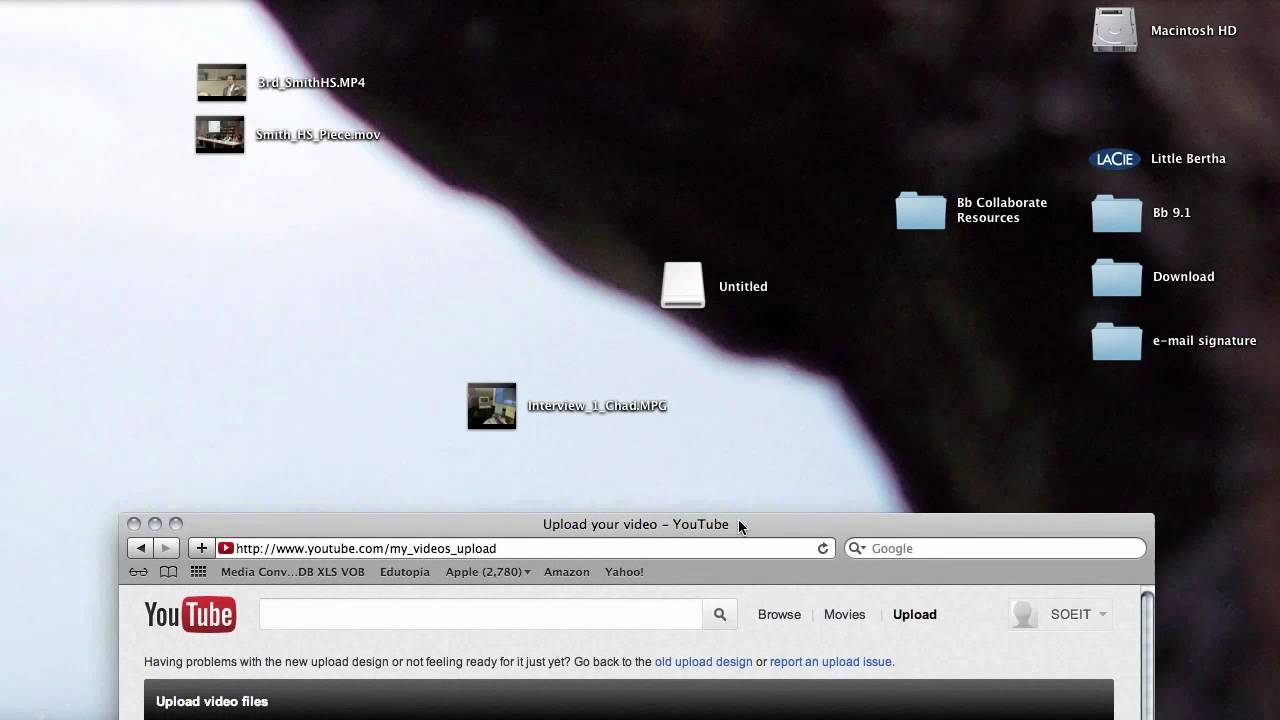Open the 3rd_SmithHS.MP4 video file
The image size is (1280, 720).
[x=222, y=82]
